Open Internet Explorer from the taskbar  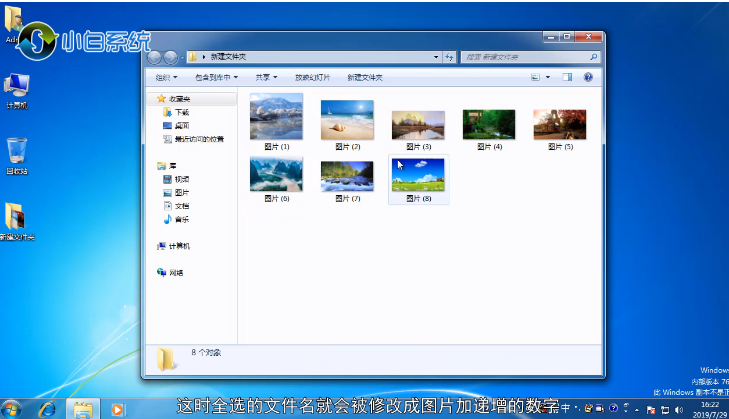[47, 408]
